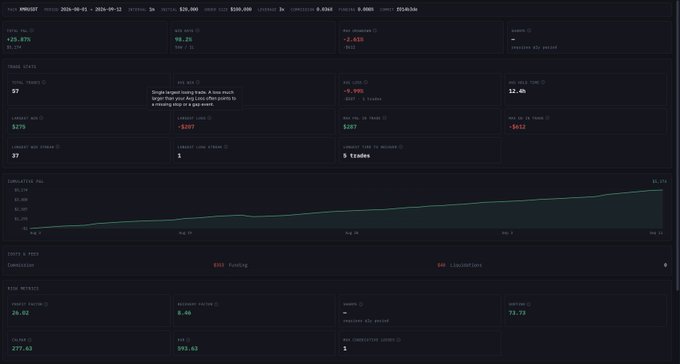Viewport: 680px width, 364px height.
Task: Click the $275 largest win value
Action: (19, 127)
